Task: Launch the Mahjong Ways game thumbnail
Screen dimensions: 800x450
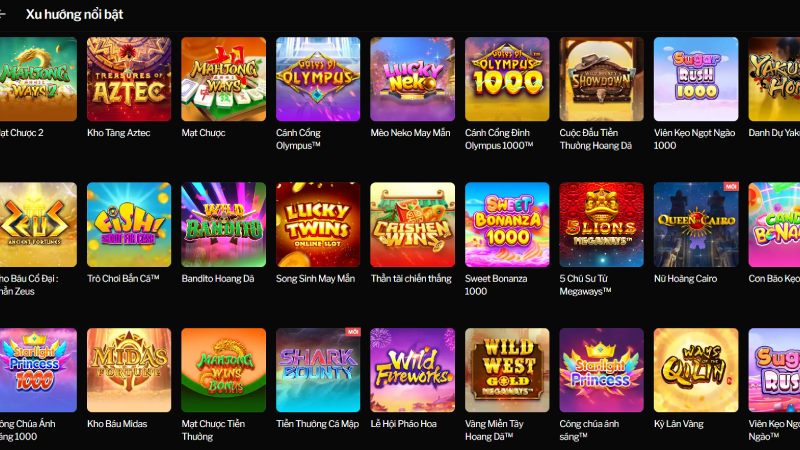Action: pos(223,79)
